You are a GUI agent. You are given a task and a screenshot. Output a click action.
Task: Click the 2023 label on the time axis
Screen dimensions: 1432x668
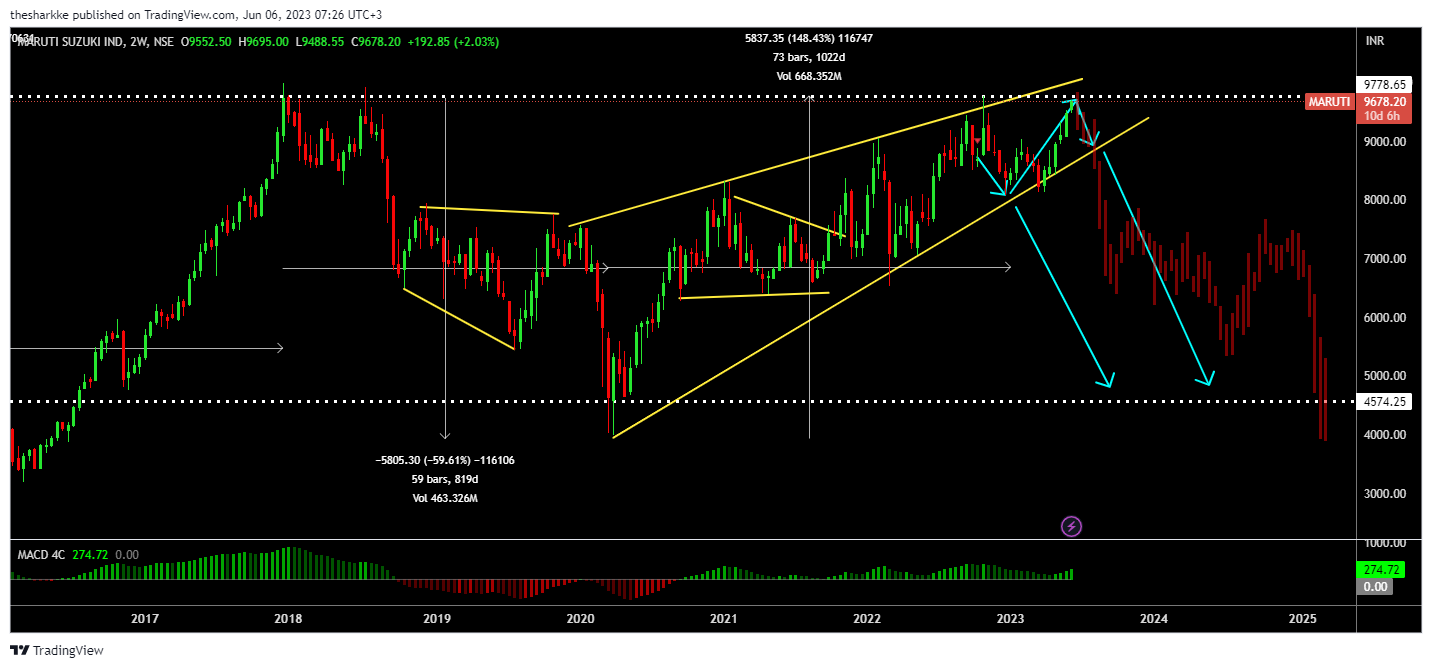[x=1010, y=620]
